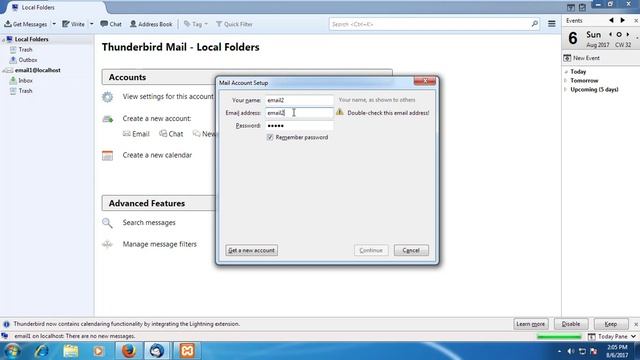Open the Thunderbird hamburger menu

pos(551,24)
